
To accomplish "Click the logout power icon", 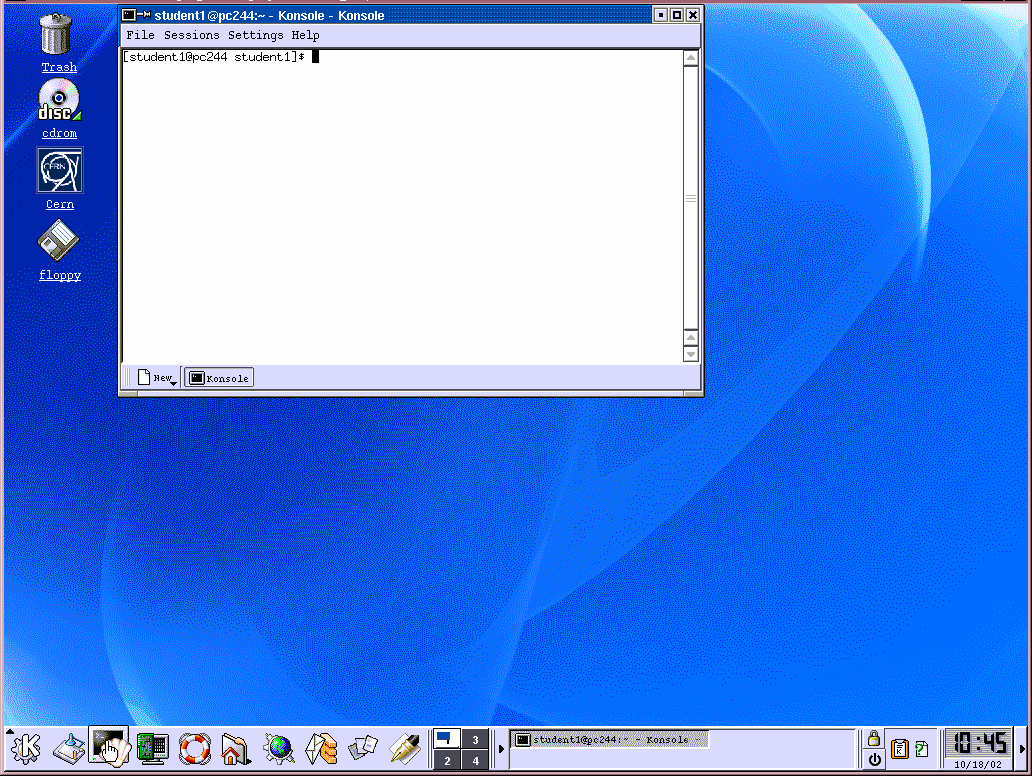I will click(x=874, y=760).
